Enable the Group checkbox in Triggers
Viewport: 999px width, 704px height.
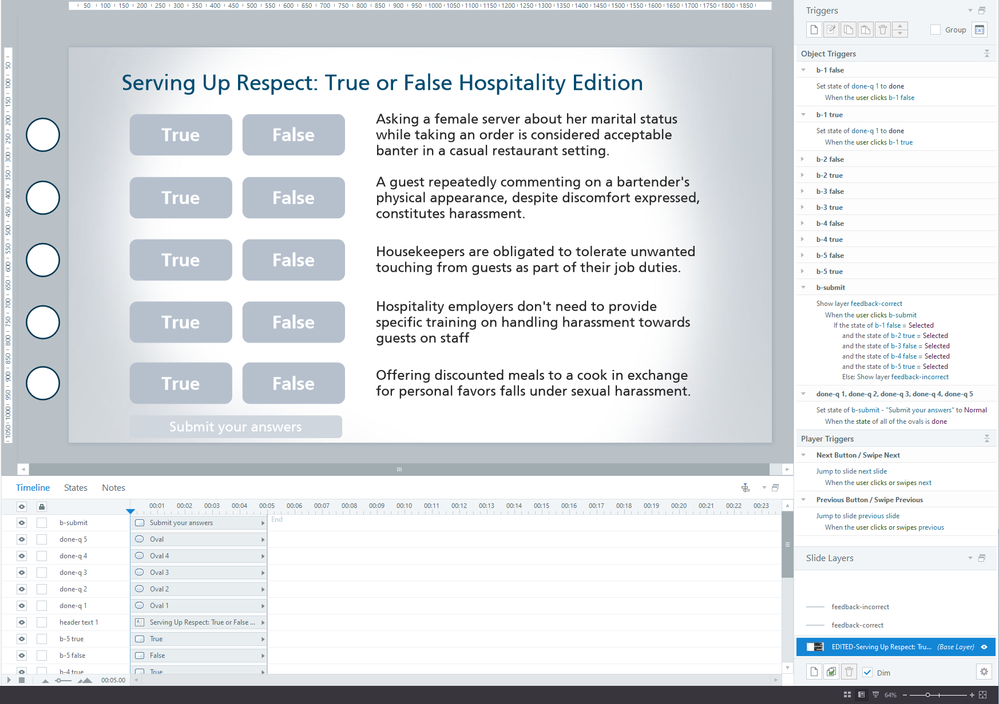(x=935, y=29)
